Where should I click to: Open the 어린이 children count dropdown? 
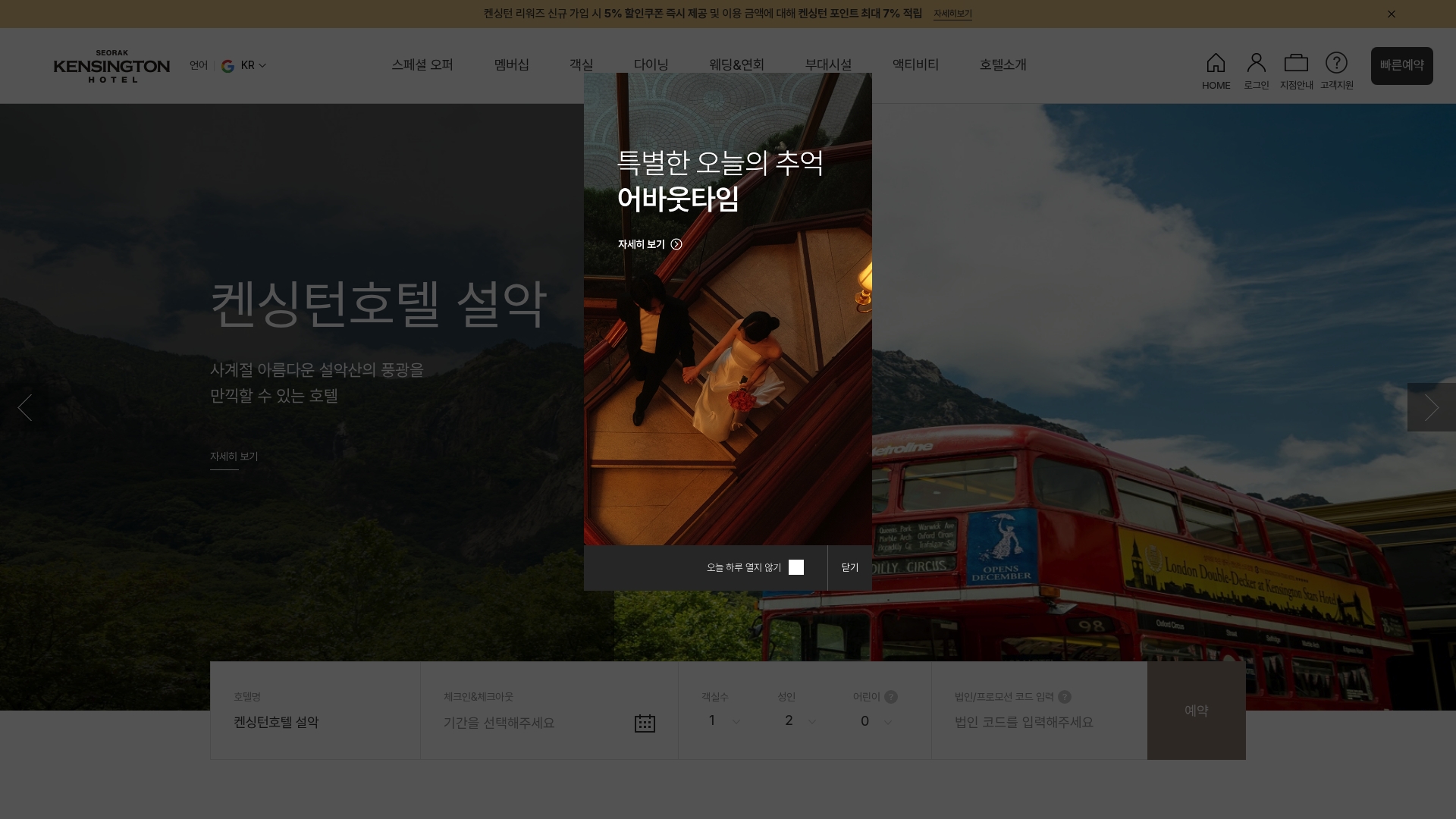tap(876, 721)
